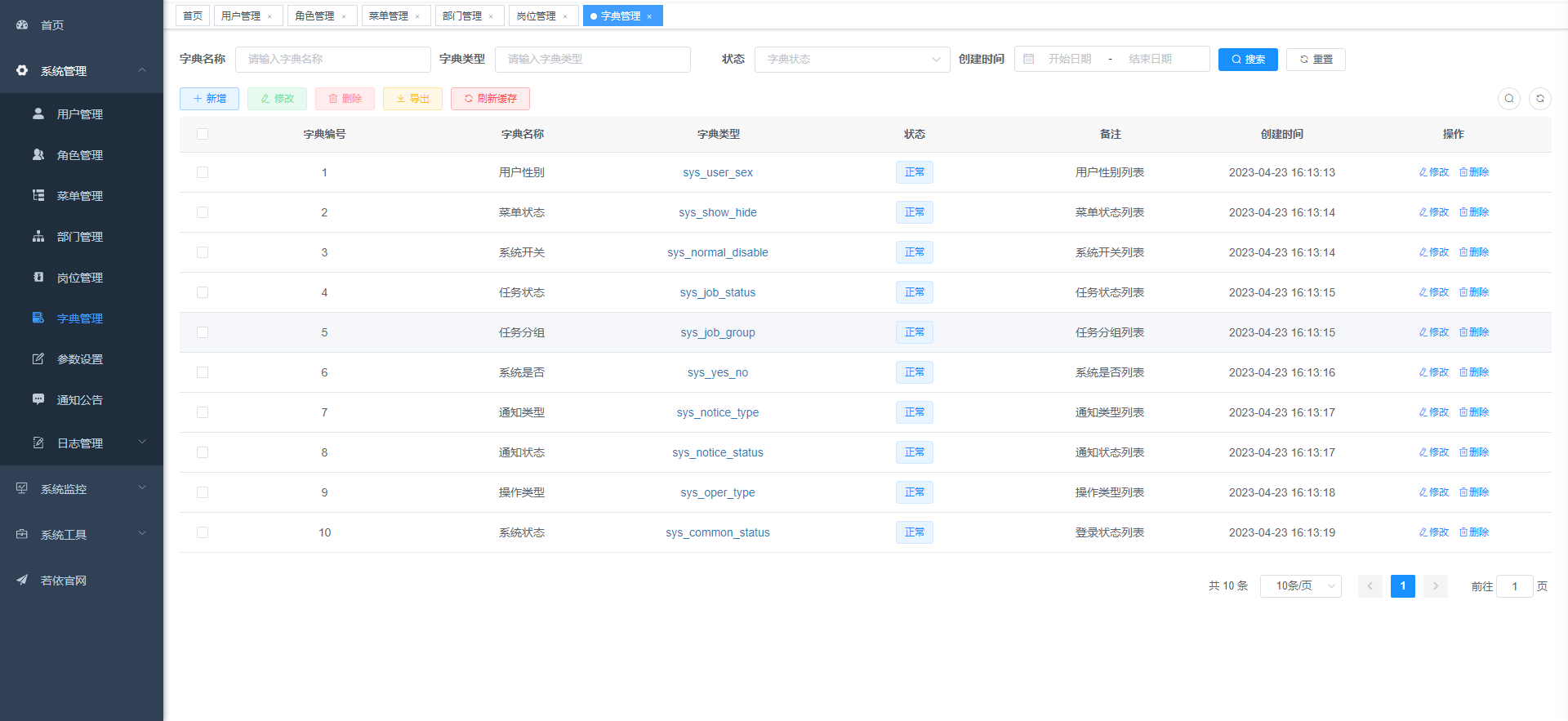Click the 字典管理 dictionary icon
The width and height of the screenshot is (1568, 721).
pyautogui.click(x=38, y=318)
